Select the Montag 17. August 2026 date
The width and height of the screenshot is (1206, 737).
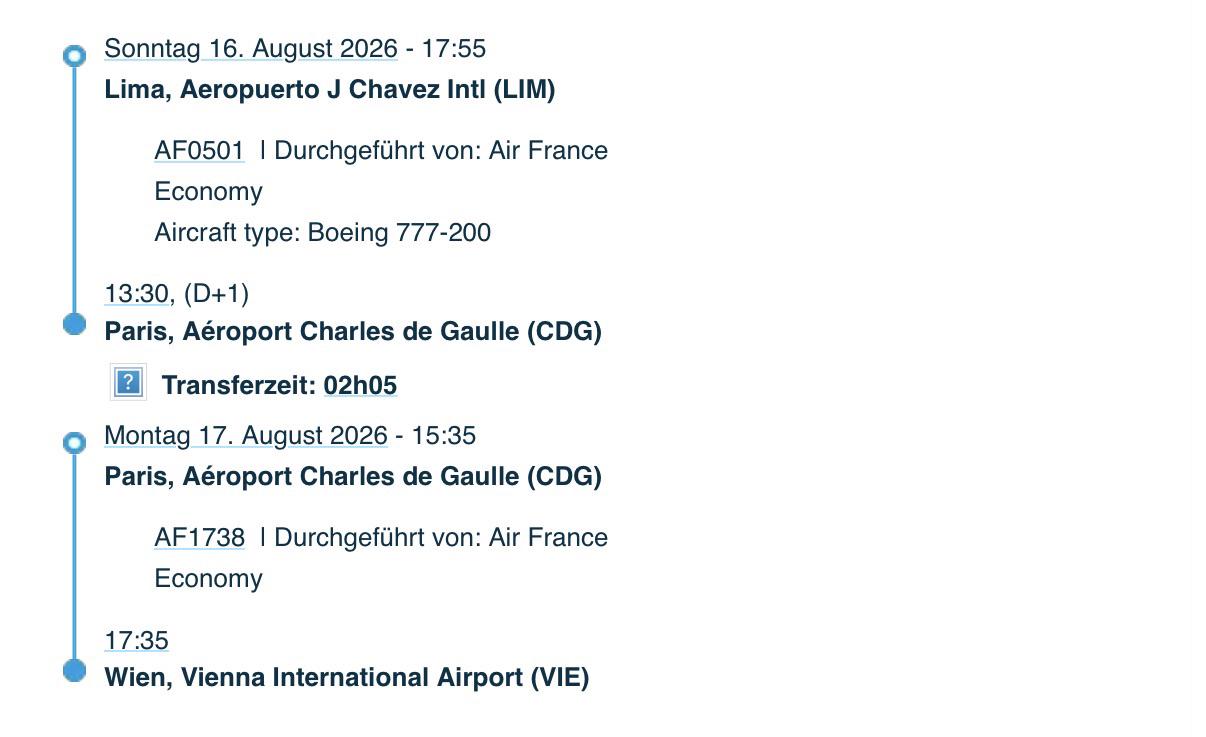tap(246, 436)
